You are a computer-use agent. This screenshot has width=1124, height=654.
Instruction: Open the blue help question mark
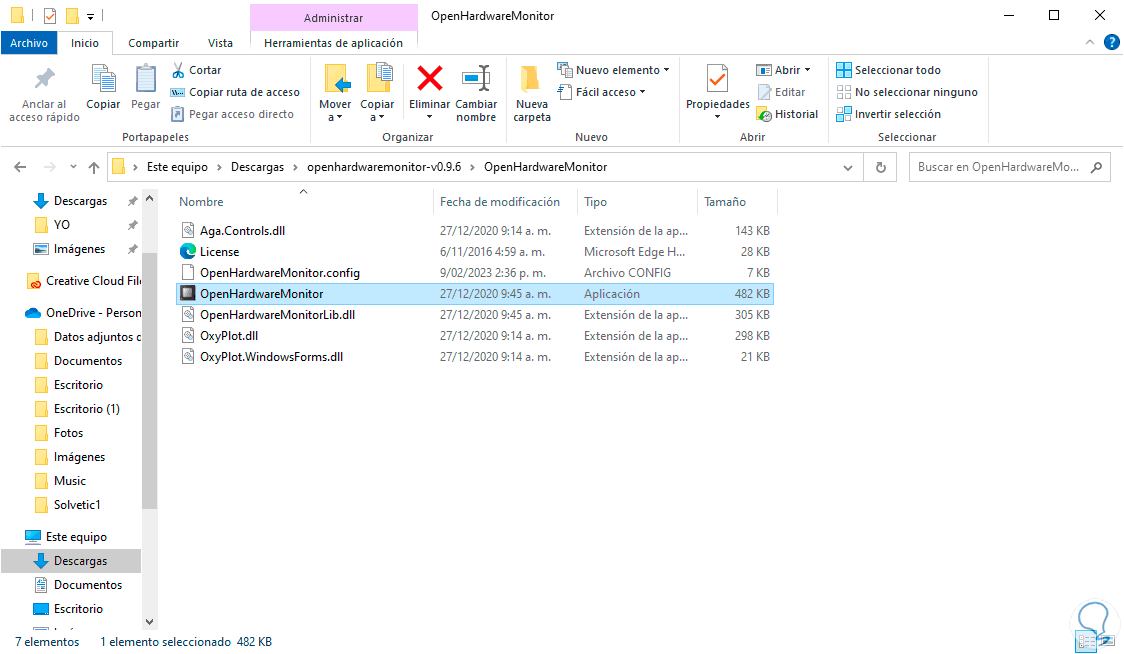(1111, 42)
